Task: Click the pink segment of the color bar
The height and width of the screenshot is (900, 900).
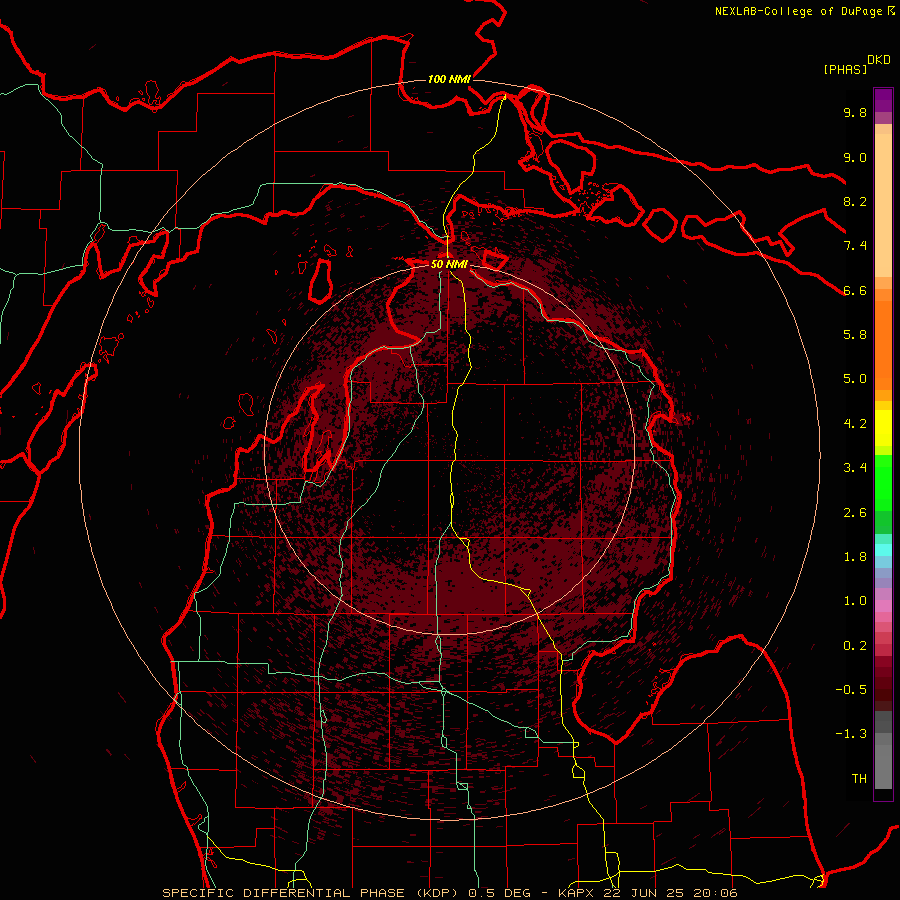Action: click(883, 606)
